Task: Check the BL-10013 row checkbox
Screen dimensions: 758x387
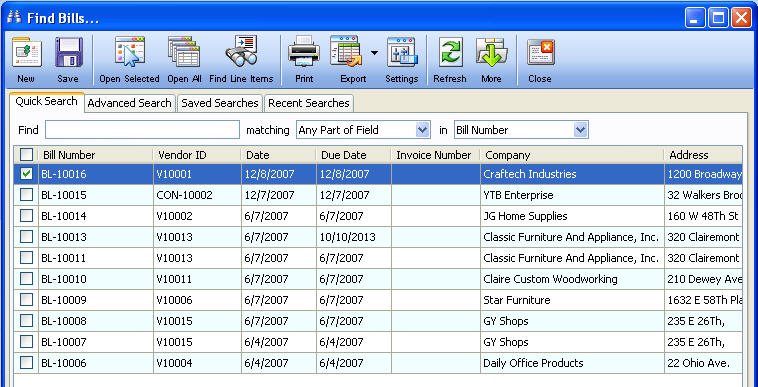Action: [x=27, y=237]
